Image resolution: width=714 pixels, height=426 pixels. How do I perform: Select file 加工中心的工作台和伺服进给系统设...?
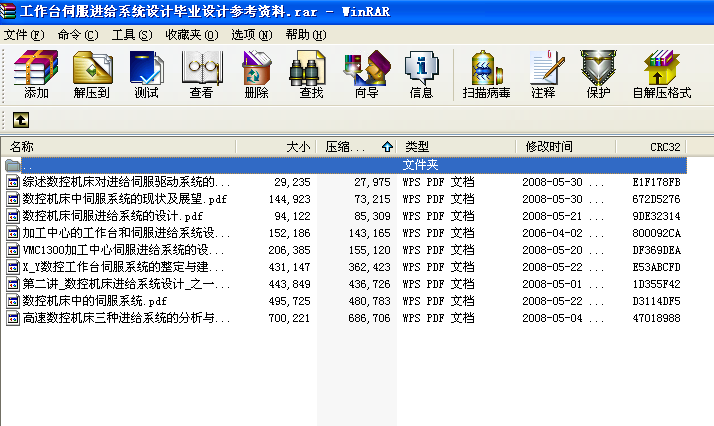(x=126, y=233)
